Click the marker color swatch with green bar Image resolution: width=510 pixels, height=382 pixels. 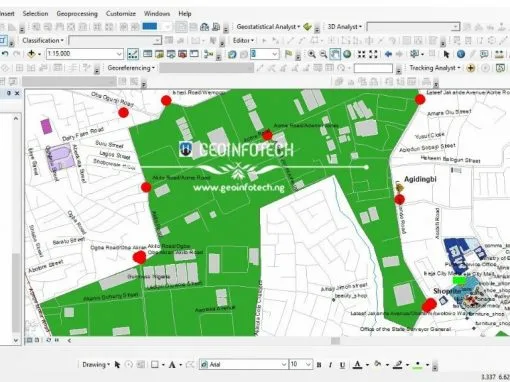click(x=417, y=365)
